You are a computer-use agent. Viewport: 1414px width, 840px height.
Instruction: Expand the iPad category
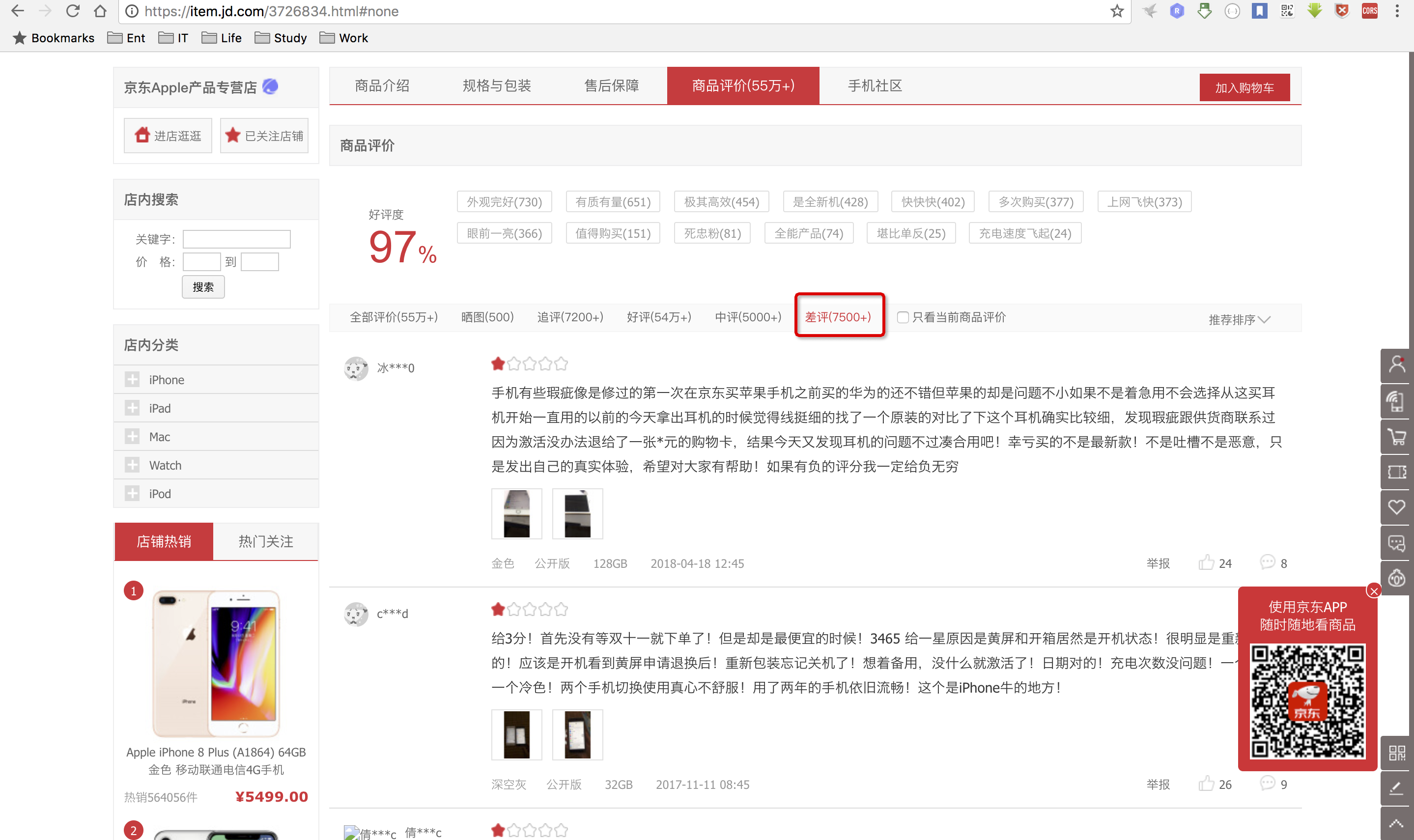pos(133,408)
